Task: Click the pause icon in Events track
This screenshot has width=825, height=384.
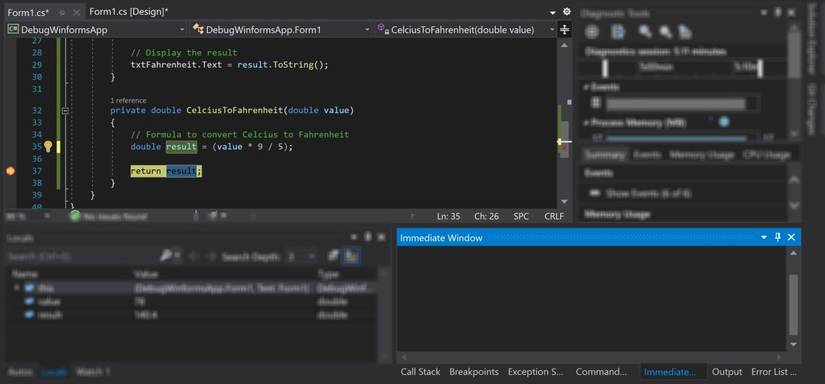Action: [596, 103]
